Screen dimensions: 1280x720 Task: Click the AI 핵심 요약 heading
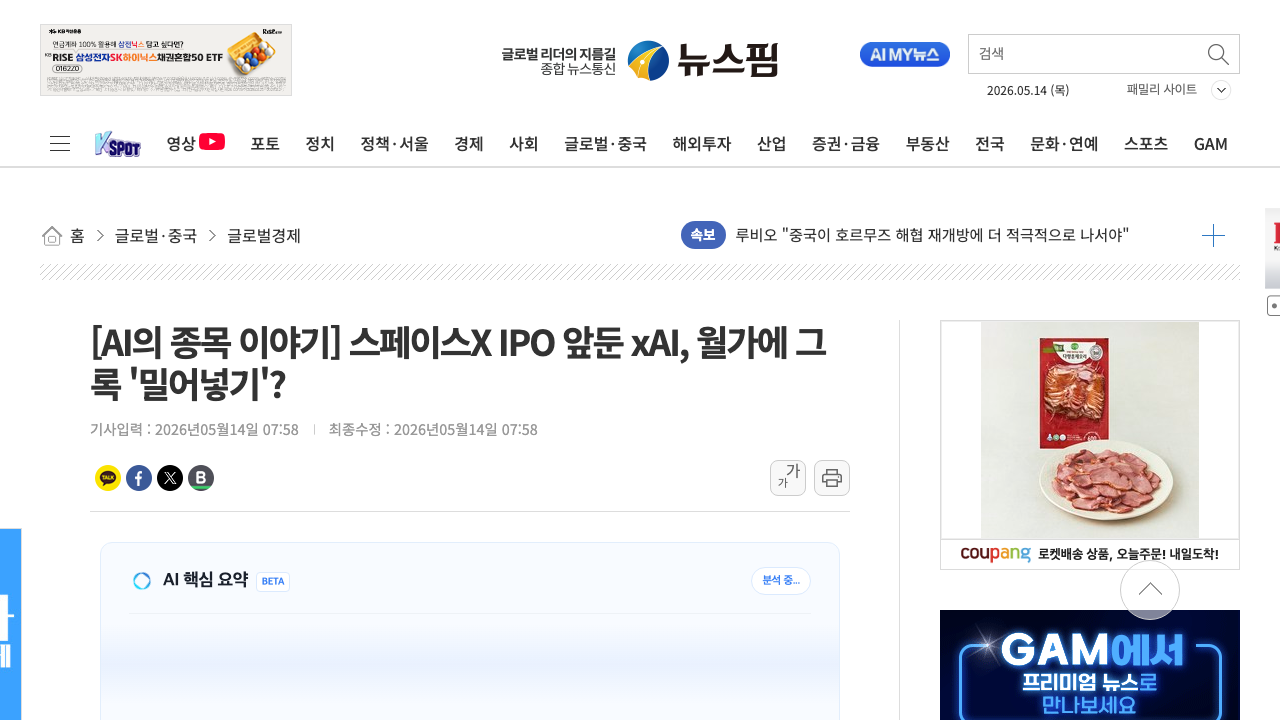pyautogui.click(x=205, y=580)
